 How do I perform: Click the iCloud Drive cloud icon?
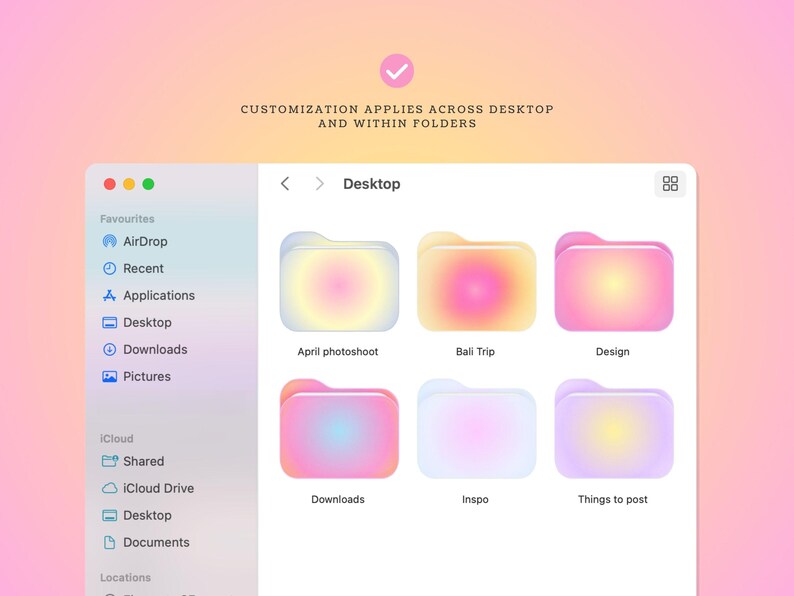[x=109, y=488]
